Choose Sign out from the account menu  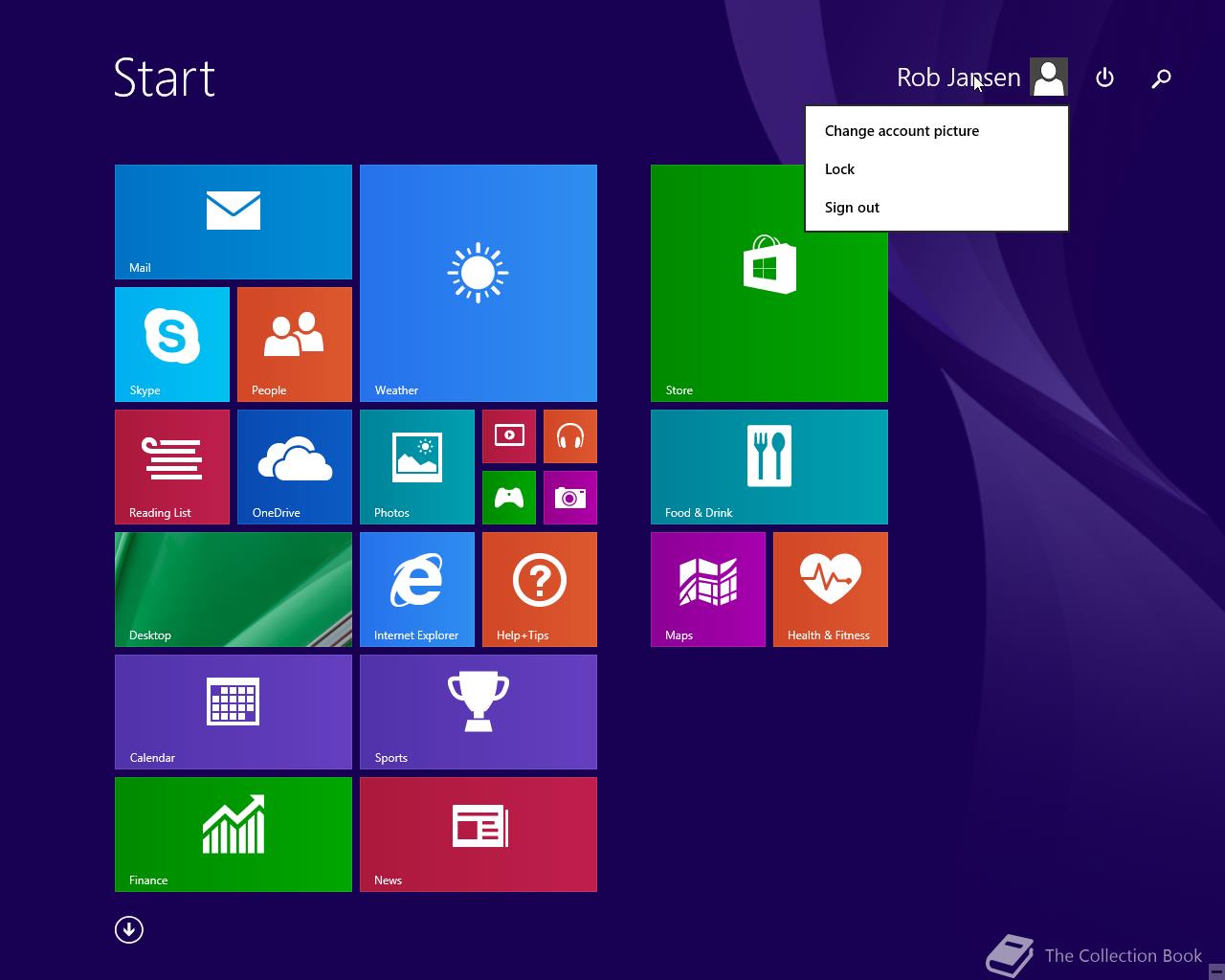pos(937,208)
